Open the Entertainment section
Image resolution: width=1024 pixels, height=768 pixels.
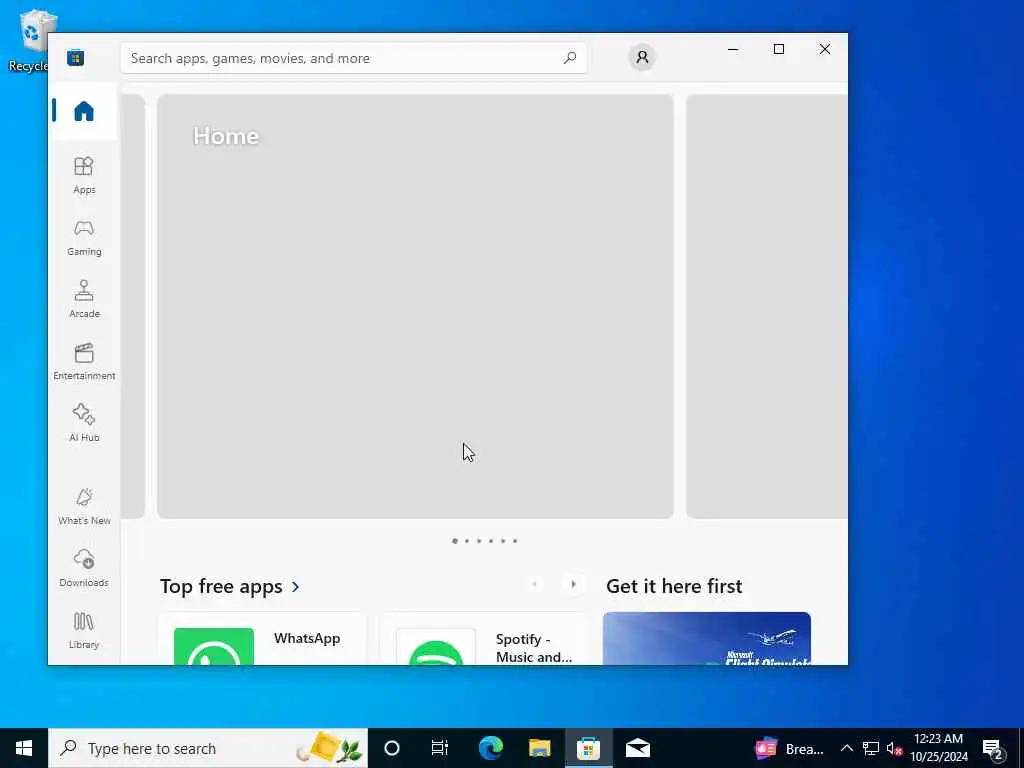tap(84, 361)
